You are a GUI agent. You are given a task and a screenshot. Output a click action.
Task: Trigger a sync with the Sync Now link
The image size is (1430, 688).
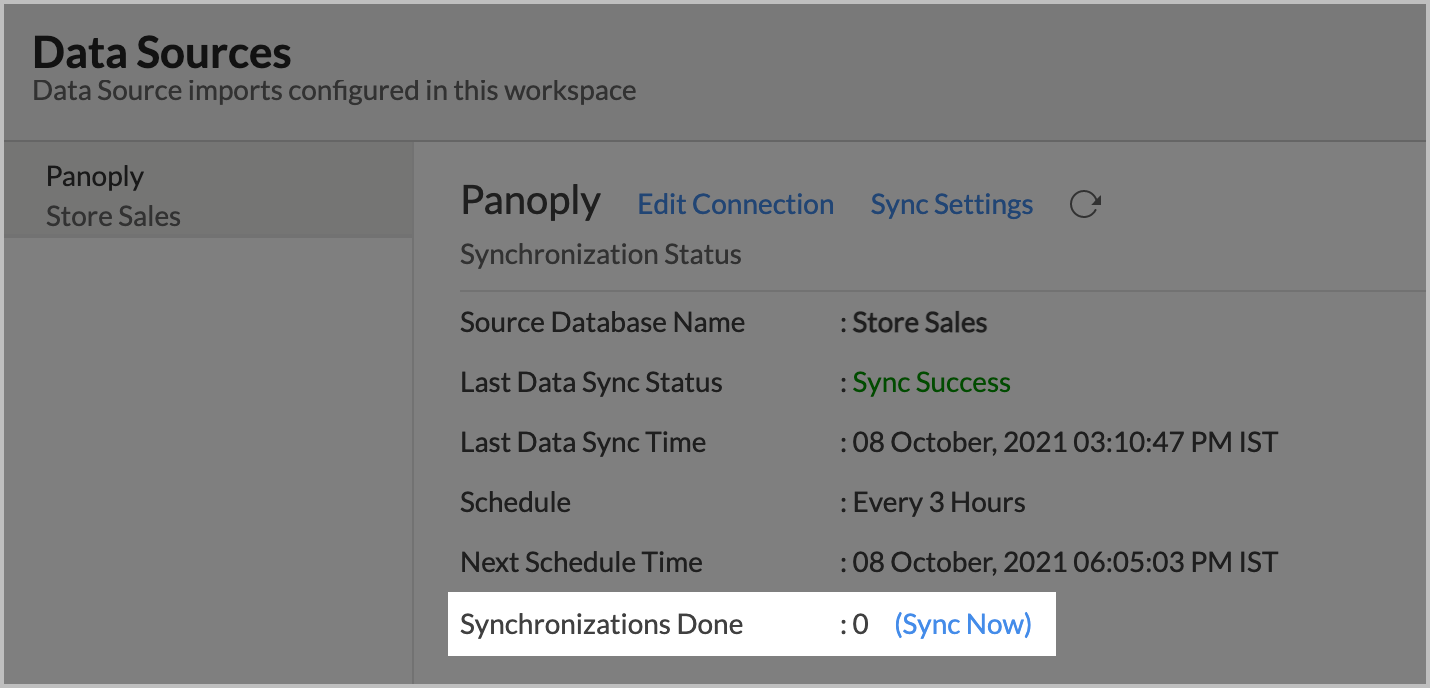(x=962, y=623)
